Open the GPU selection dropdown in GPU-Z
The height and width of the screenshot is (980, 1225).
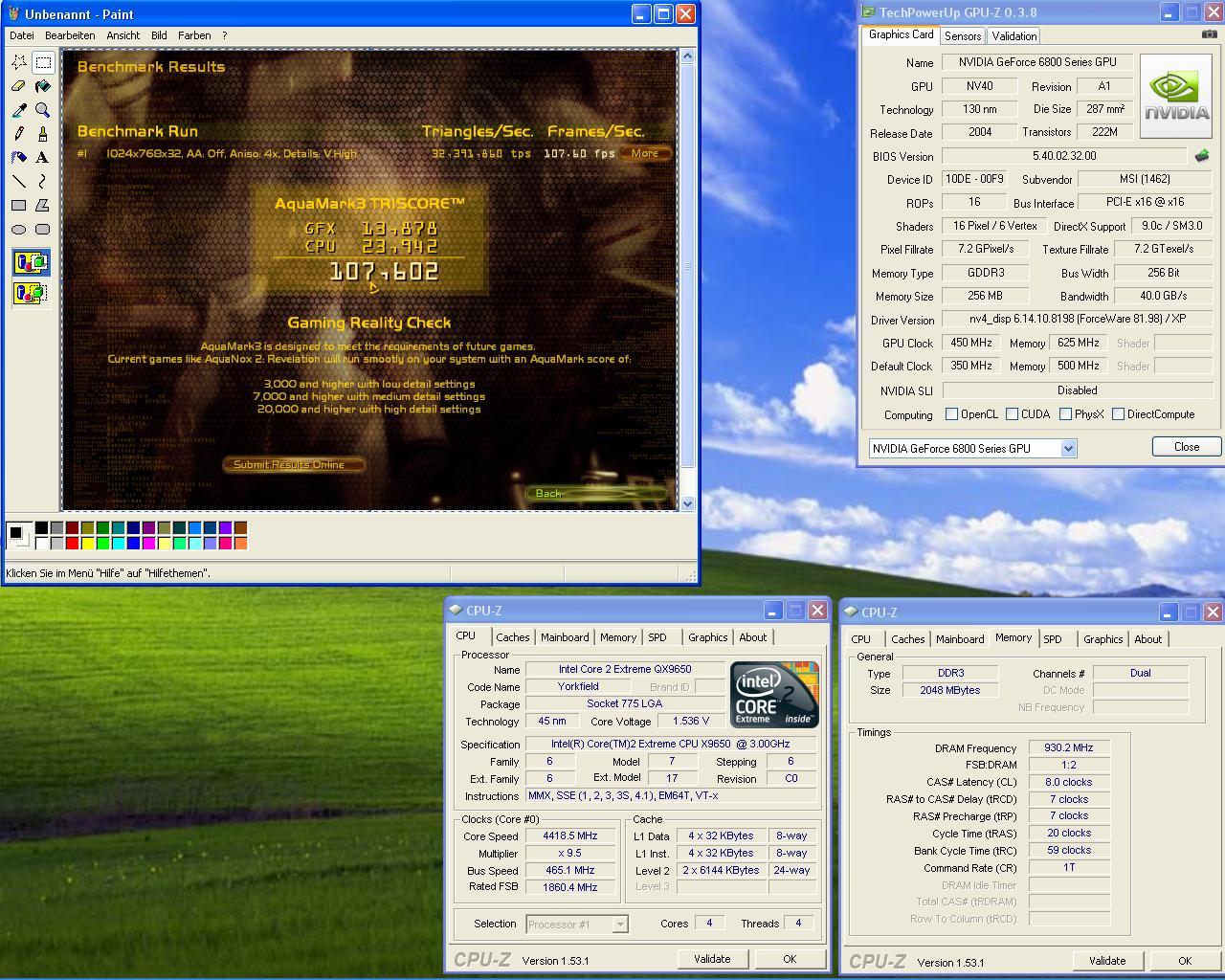pyautogui.click(x=1068, y=448)
